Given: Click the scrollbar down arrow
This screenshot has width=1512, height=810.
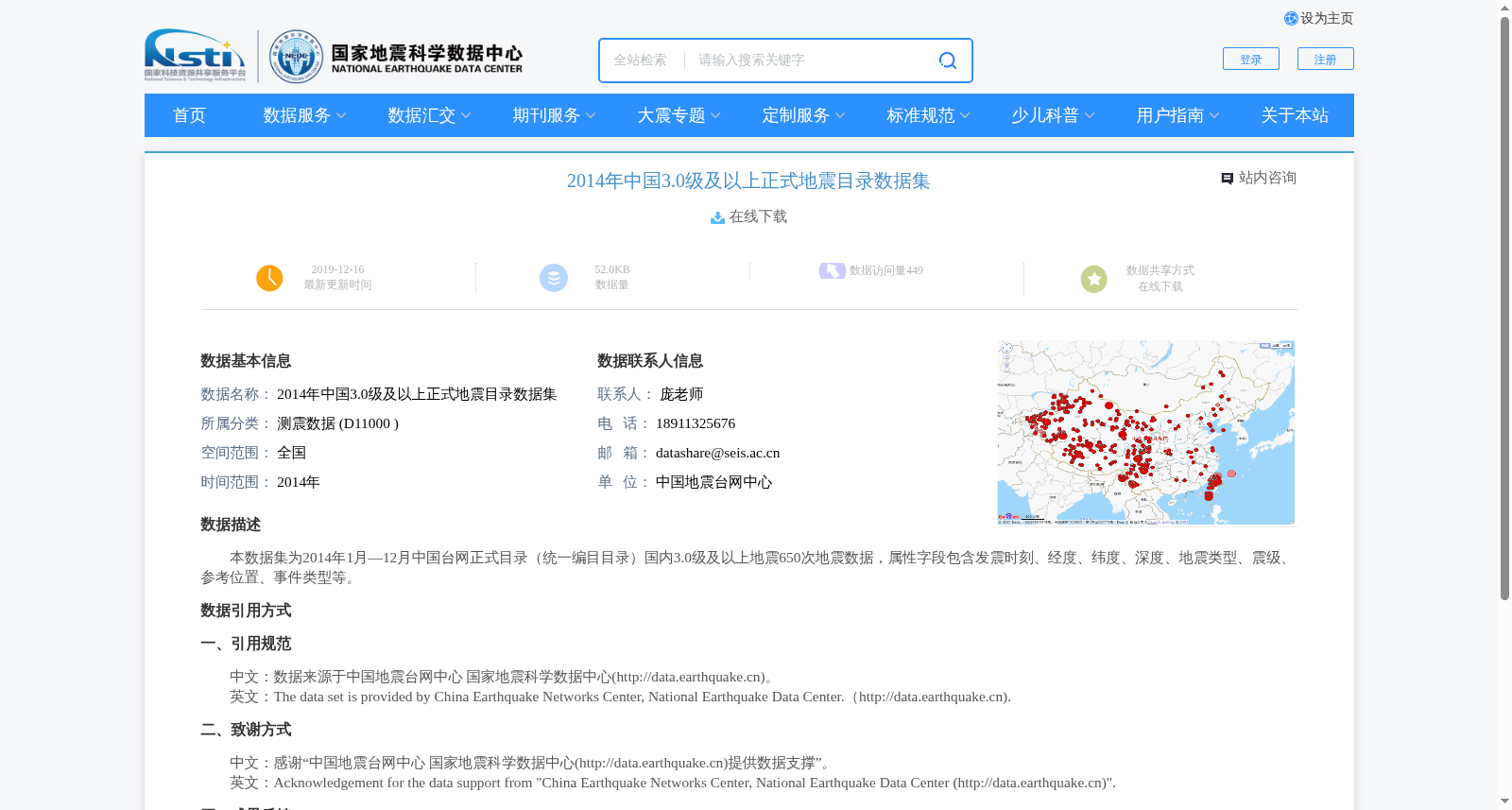Looking at the screenshot, I should click(x=1504, y=801).
